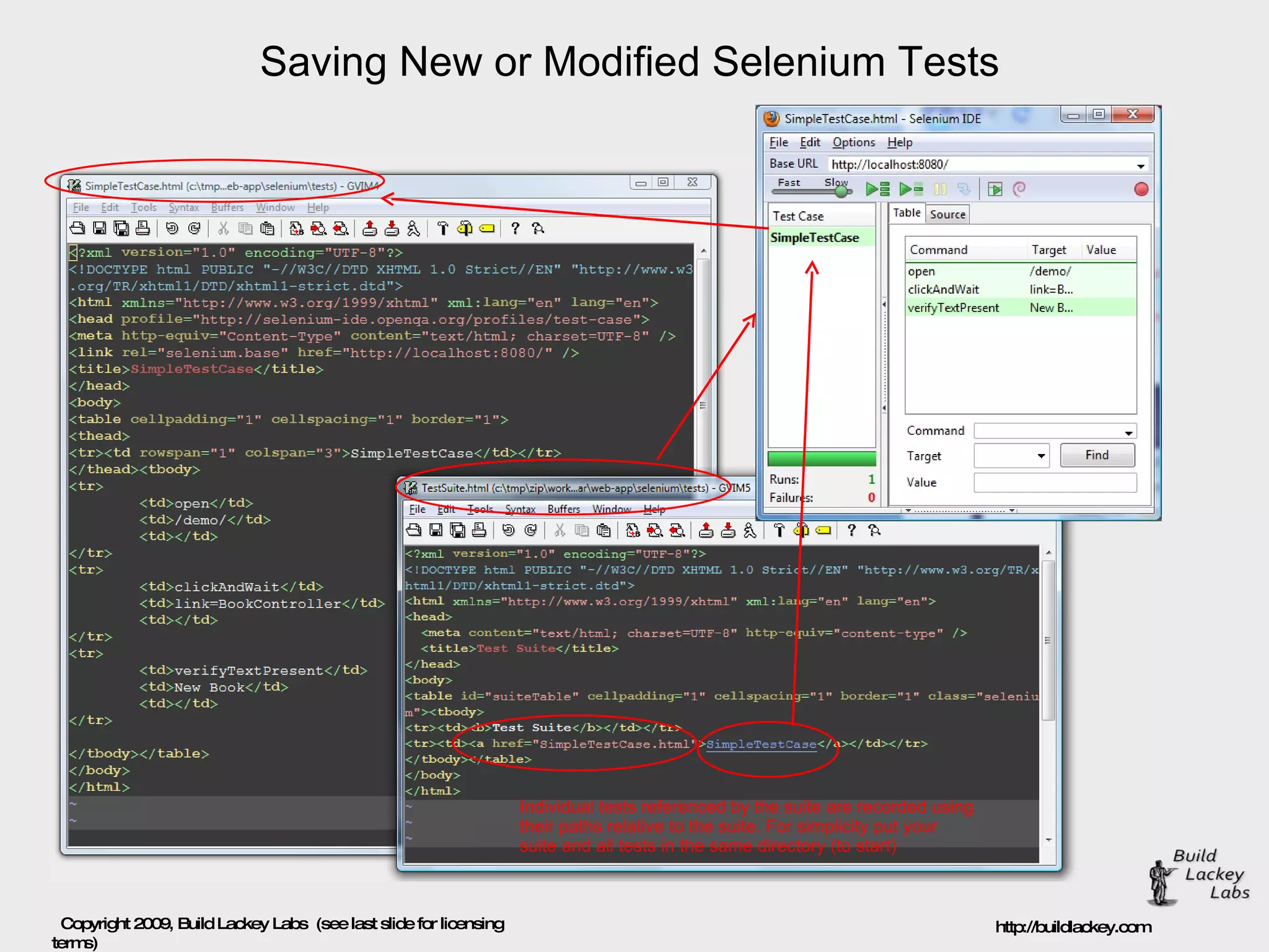Click Save icon in SimpleTestCase GVIM toolbar

click(99, 229)
